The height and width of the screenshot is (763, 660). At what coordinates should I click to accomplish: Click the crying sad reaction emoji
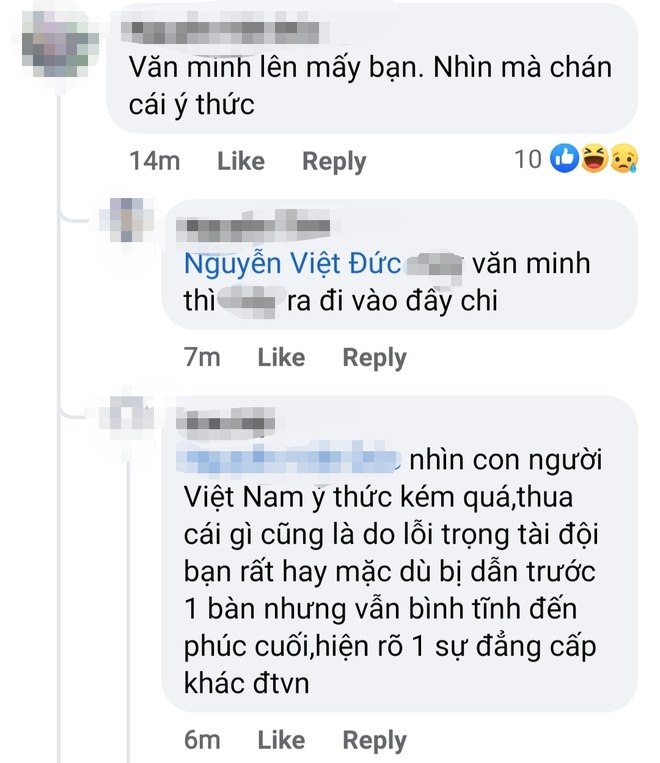point(624,158)
